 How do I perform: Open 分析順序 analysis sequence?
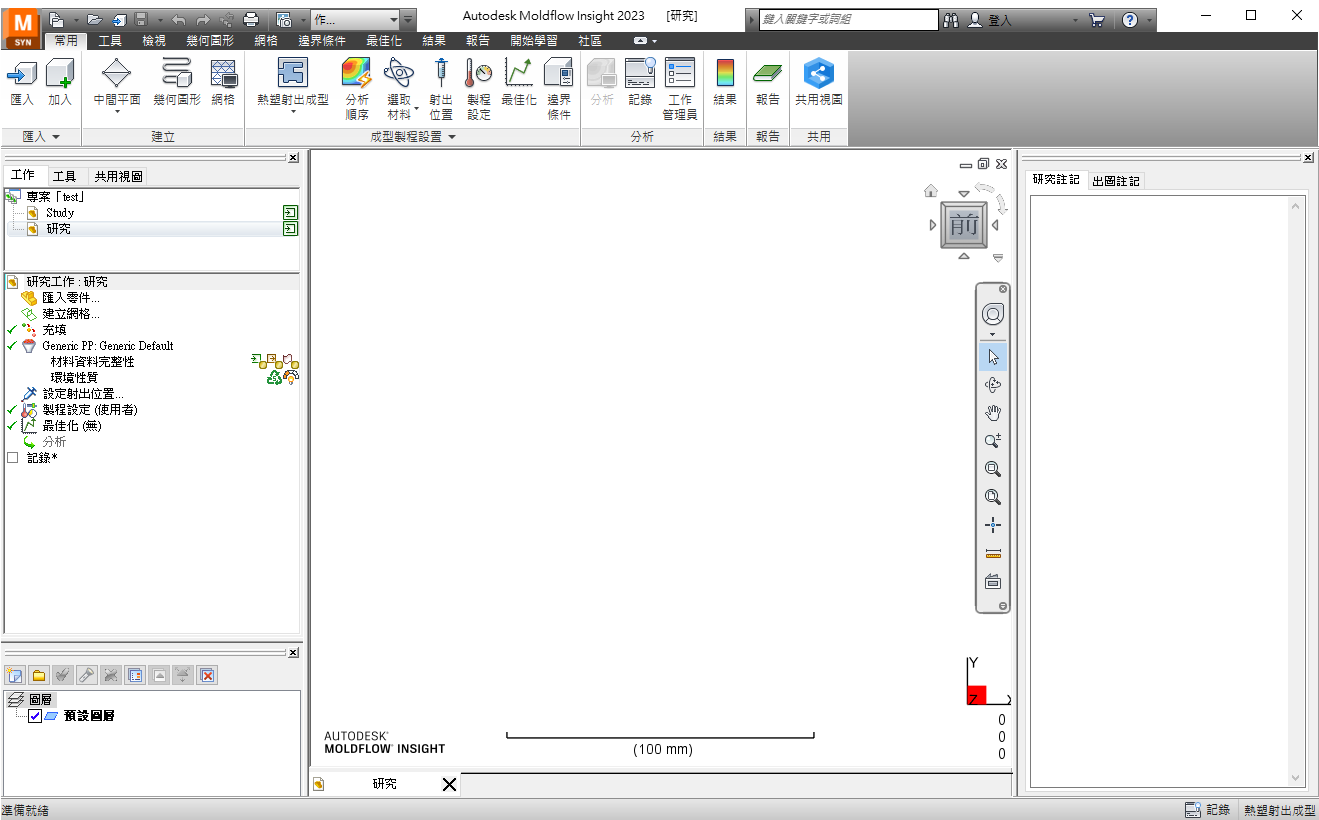coord(357,88)
